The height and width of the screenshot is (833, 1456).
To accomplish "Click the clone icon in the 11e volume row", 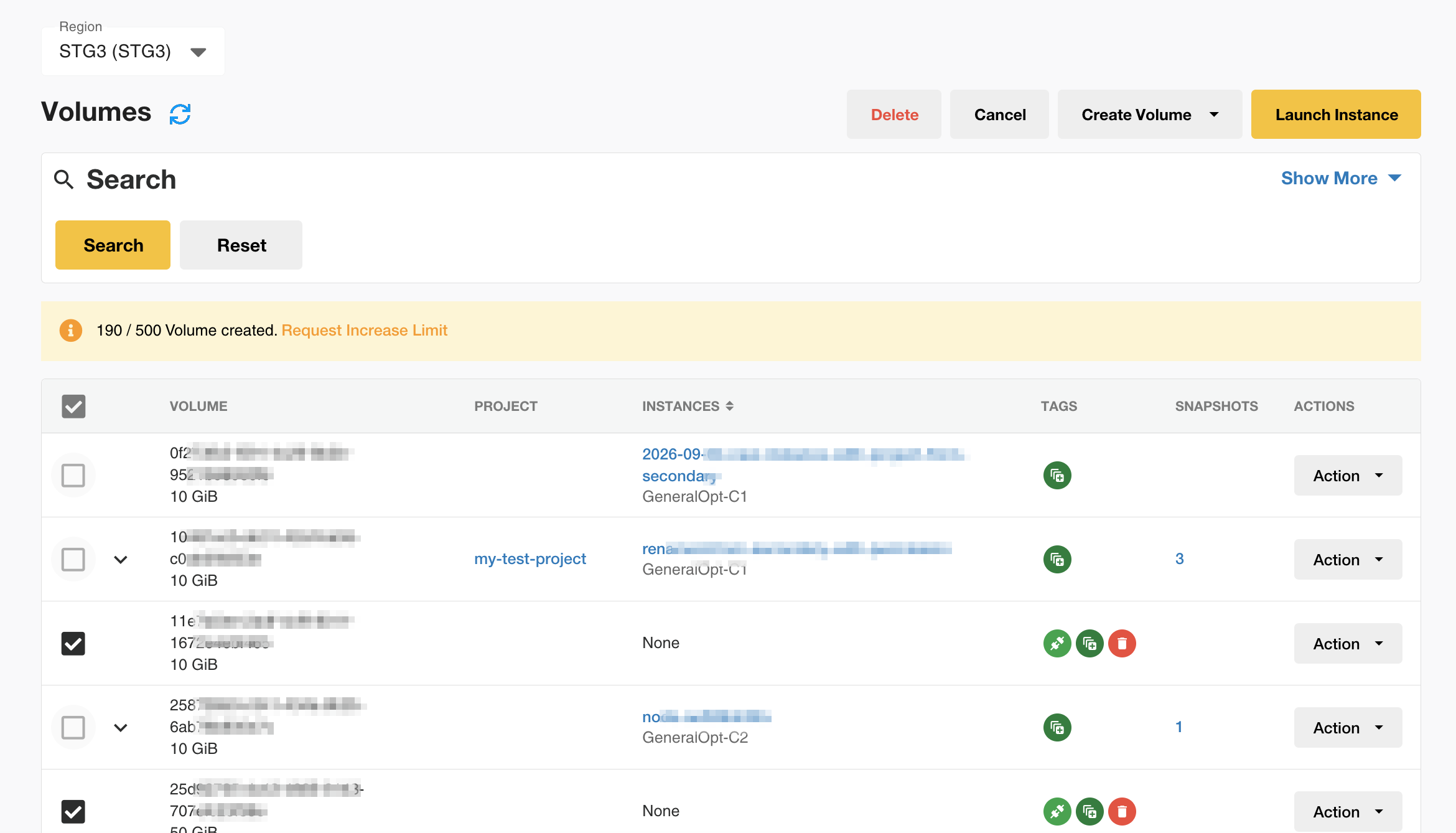I will [1090, 644].
